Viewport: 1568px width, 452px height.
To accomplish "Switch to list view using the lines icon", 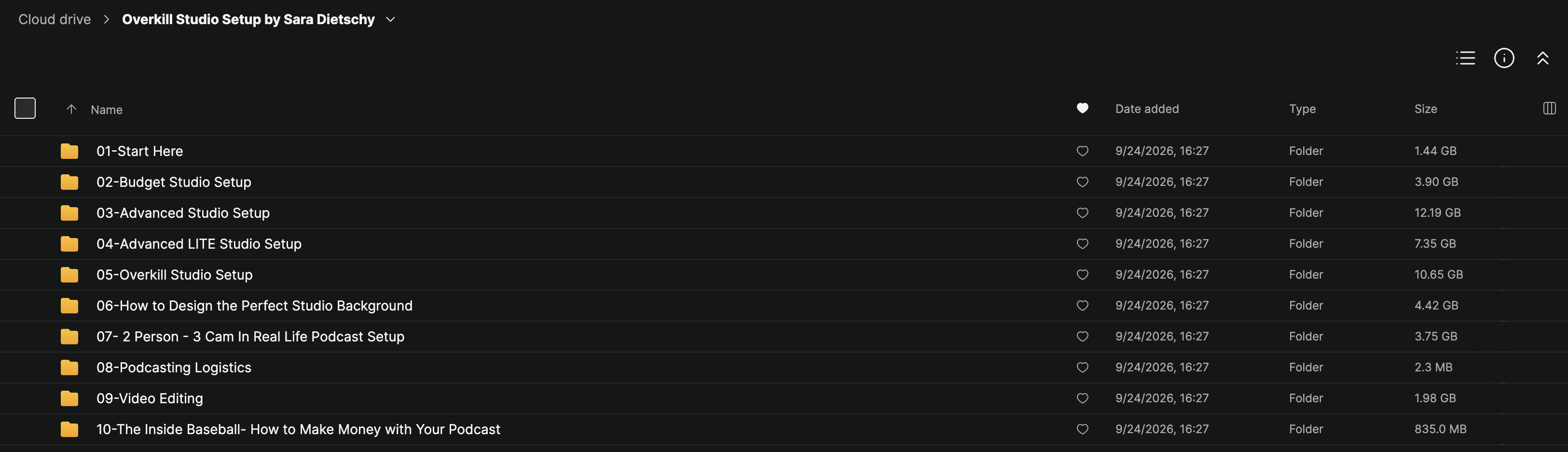I will click(x=1465, y=58).
